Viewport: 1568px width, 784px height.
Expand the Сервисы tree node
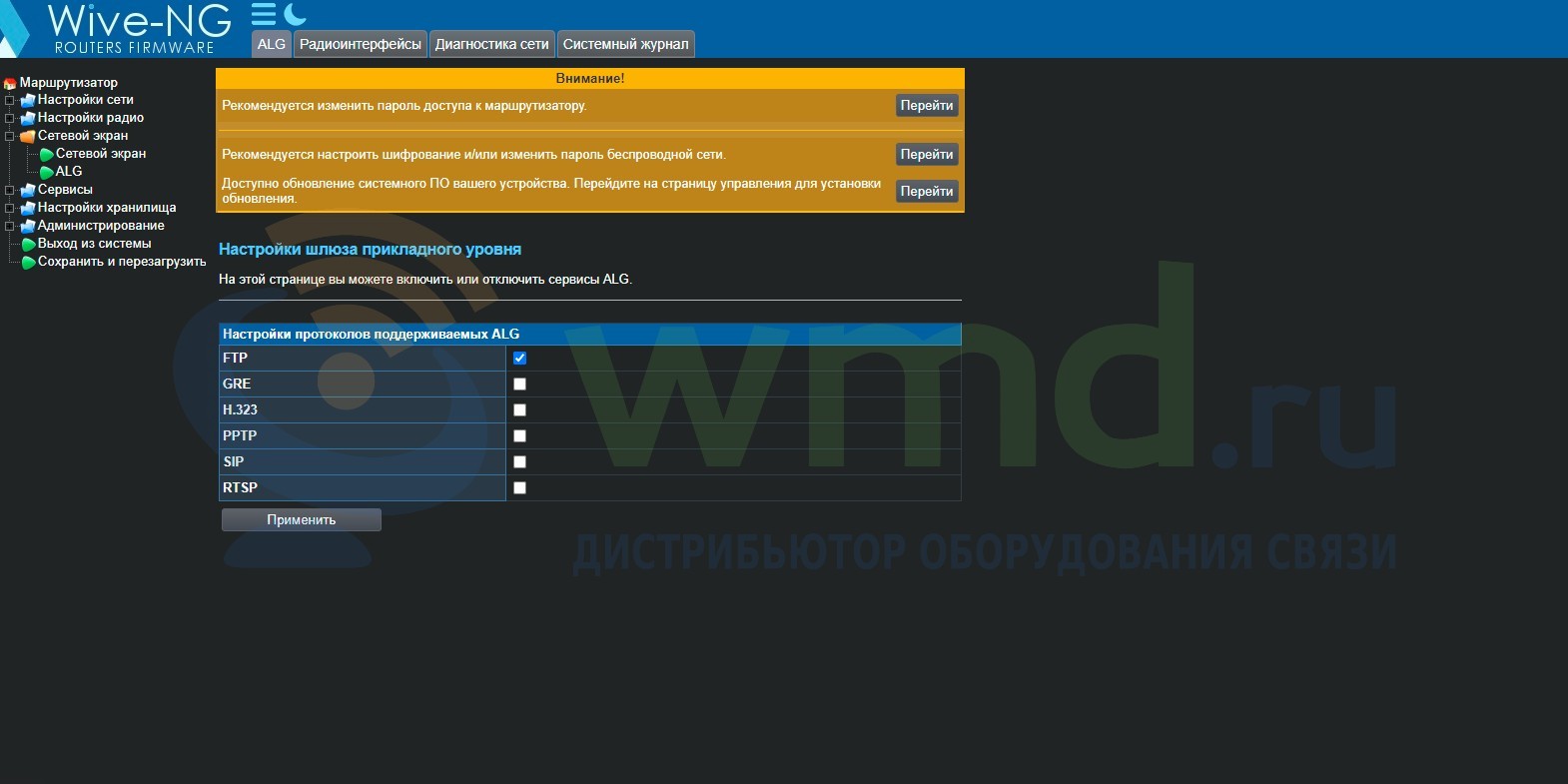[x=10, y=190]
